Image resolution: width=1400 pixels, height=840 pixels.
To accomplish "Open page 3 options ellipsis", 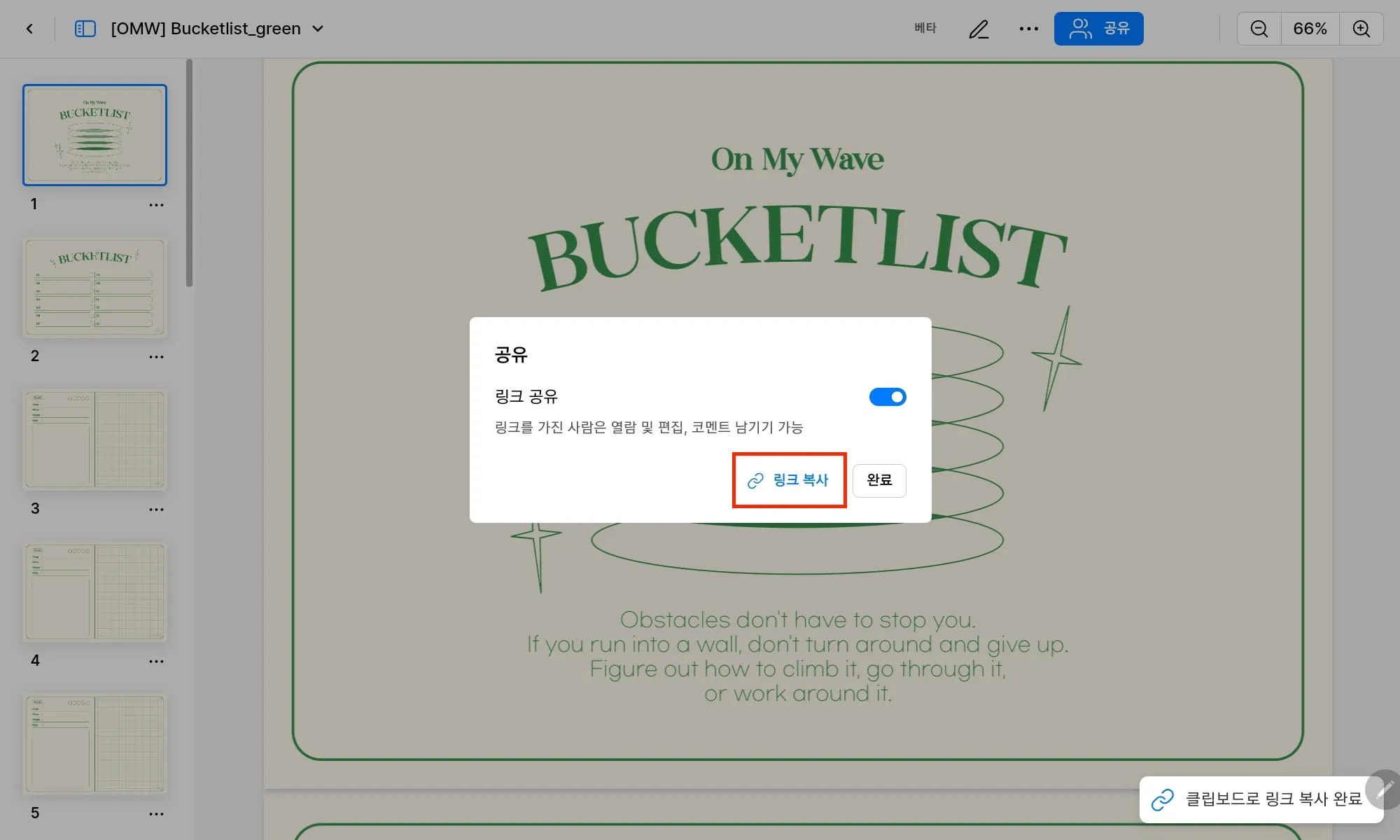I will tap(156, 510).
